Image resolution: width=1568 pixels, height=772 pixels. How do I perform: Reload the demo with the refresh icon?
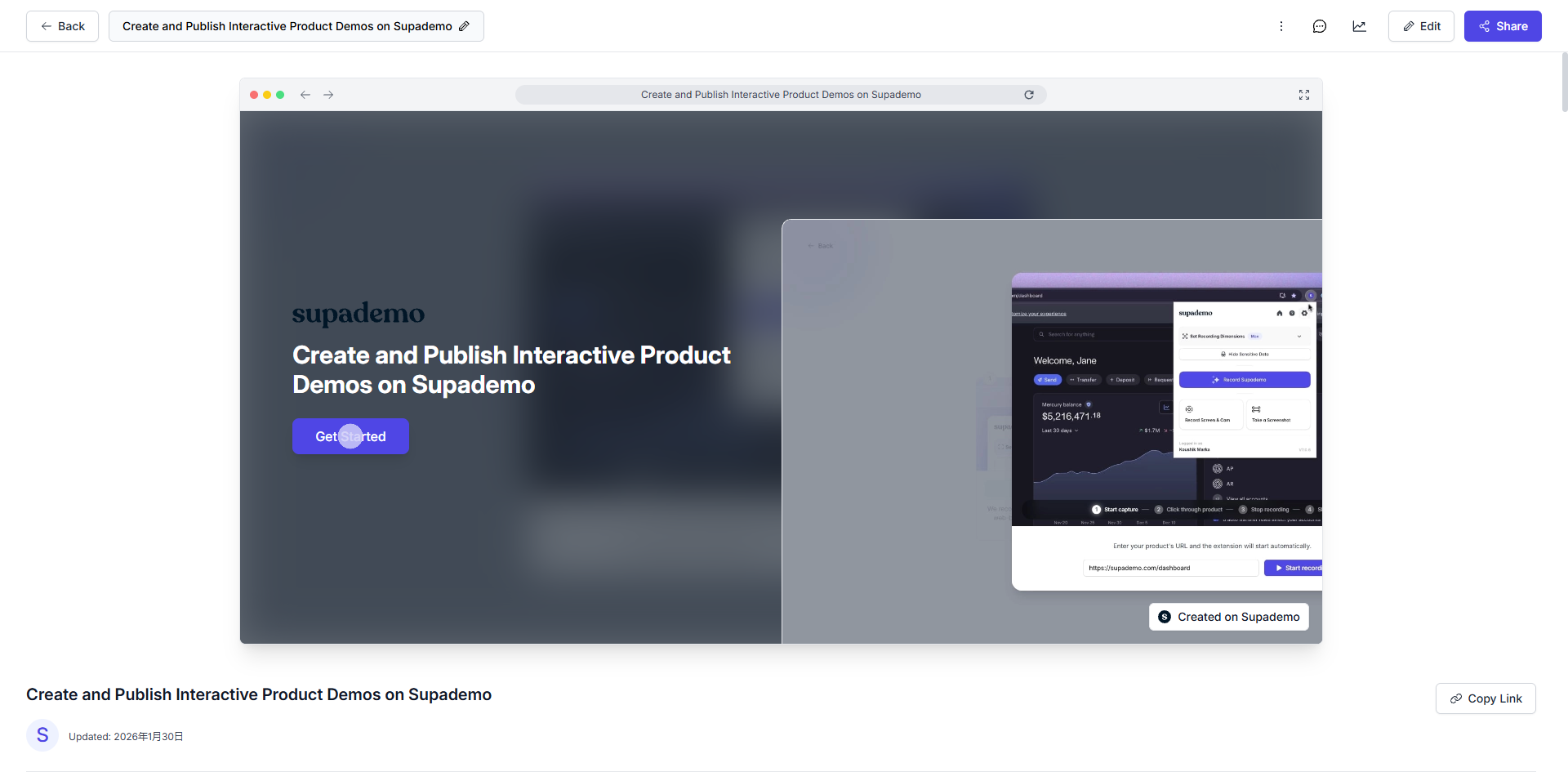[x=1029, y=95]
